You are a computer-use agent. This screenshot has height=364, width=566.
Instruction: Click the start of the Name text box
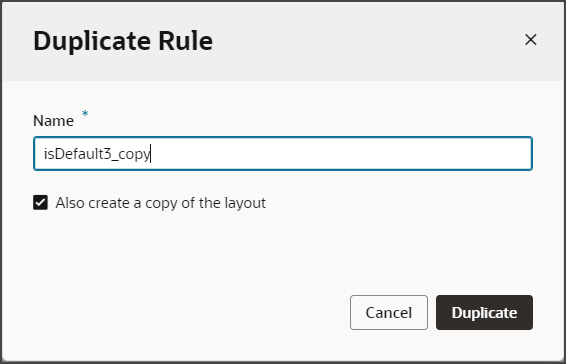pos(40,153)
